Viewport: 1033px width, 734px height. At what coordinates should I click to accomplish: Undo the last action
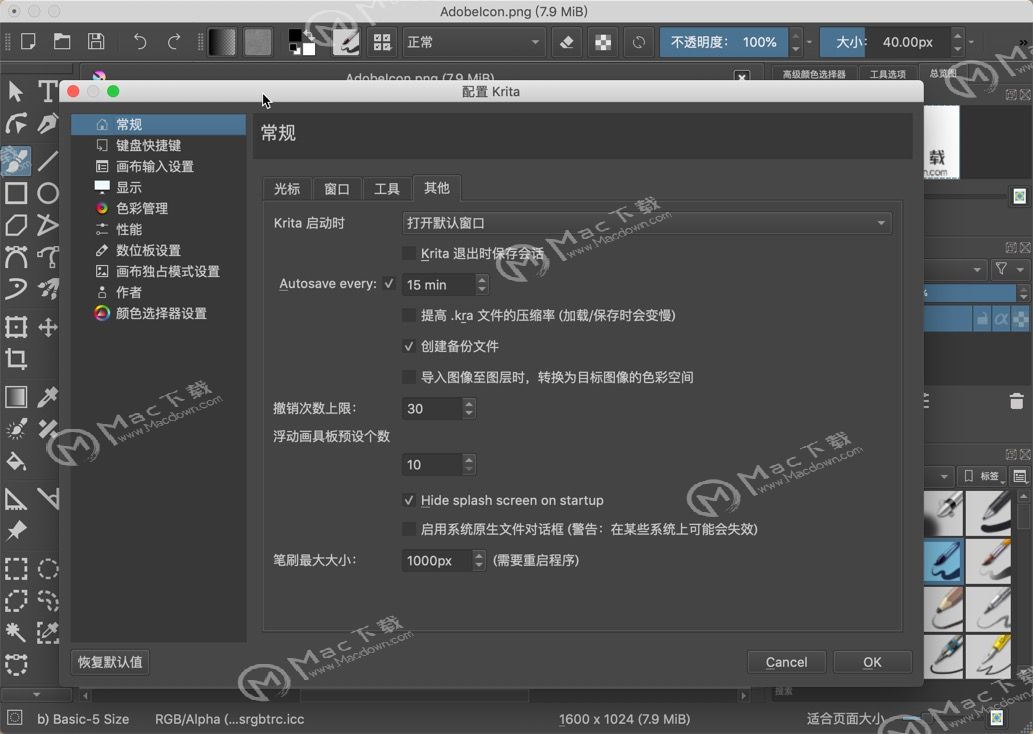pyautogui.click(x=140, y=42)
